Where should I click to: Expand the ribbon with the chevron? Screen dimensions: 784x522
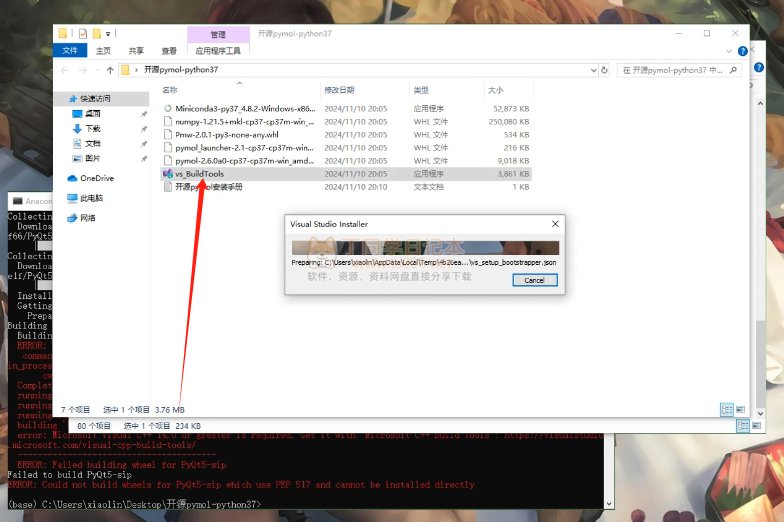tap(729, 51)
